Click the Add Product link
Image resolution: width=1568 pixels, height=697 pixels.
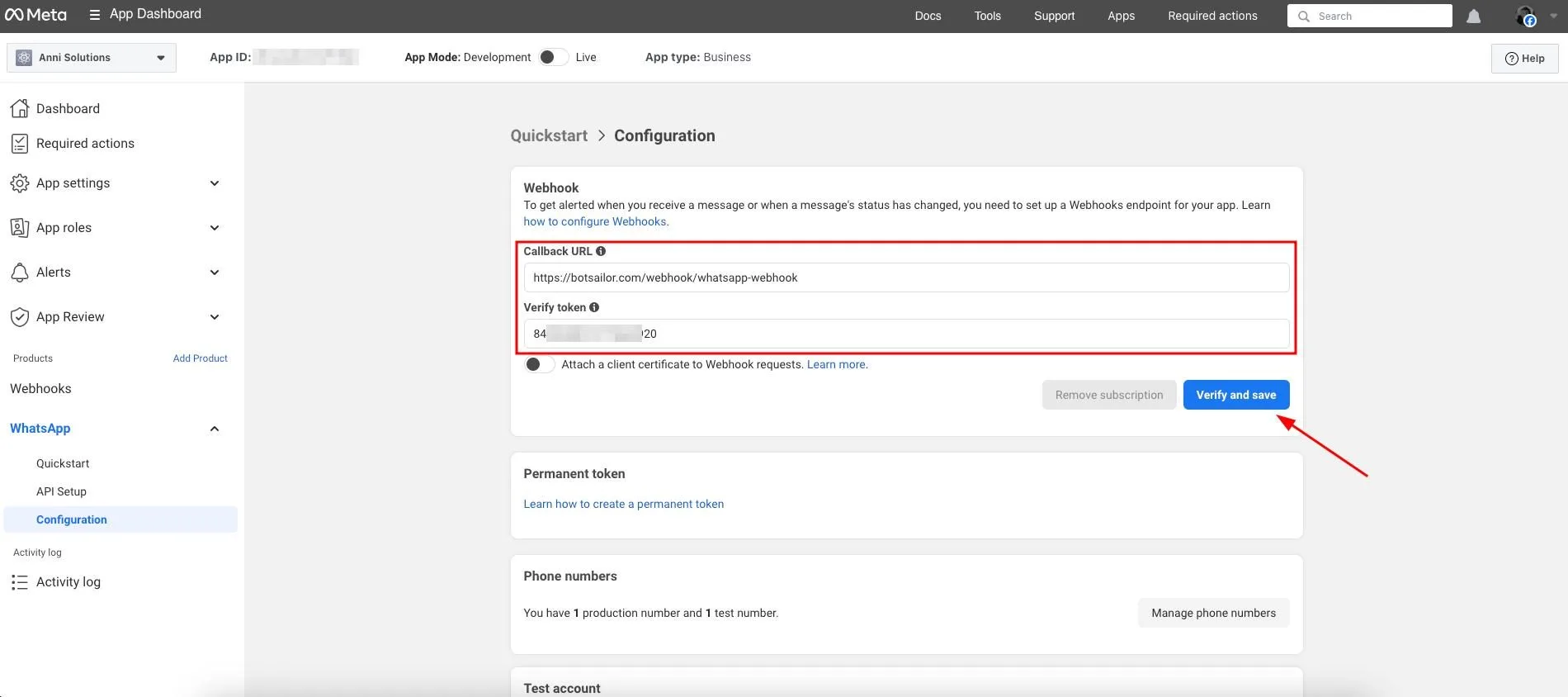[x=201, y=358]
